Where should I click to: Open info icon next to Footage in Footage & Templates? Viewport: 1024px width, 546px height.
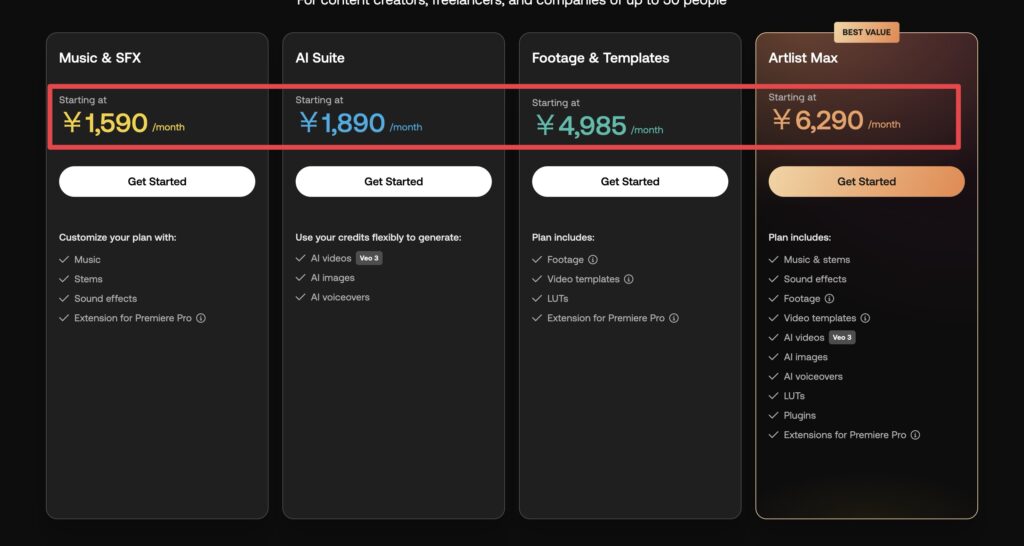(592, 259)
